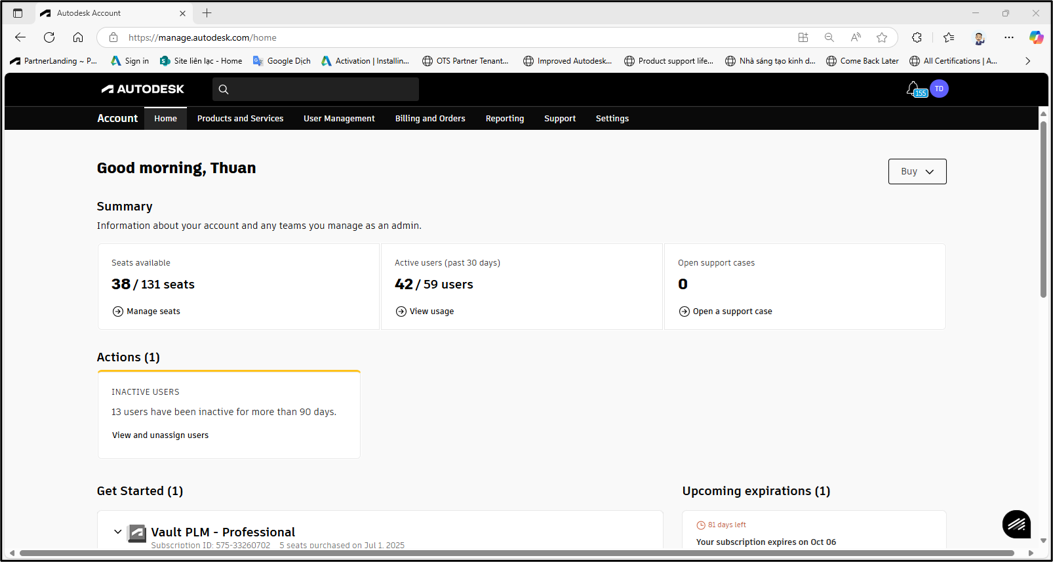The height and width of the screenshot is (562, 1053).
Task: Open the Copilot sidebar icon
Action: 1036,38
